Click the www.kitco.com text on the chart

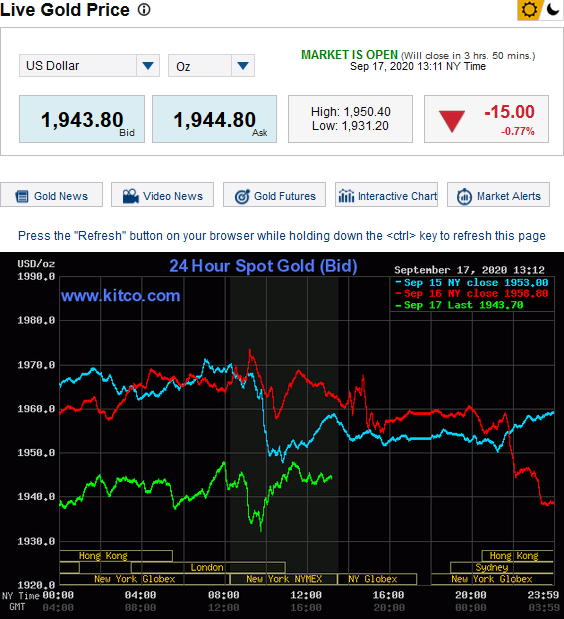pos(120,295)
